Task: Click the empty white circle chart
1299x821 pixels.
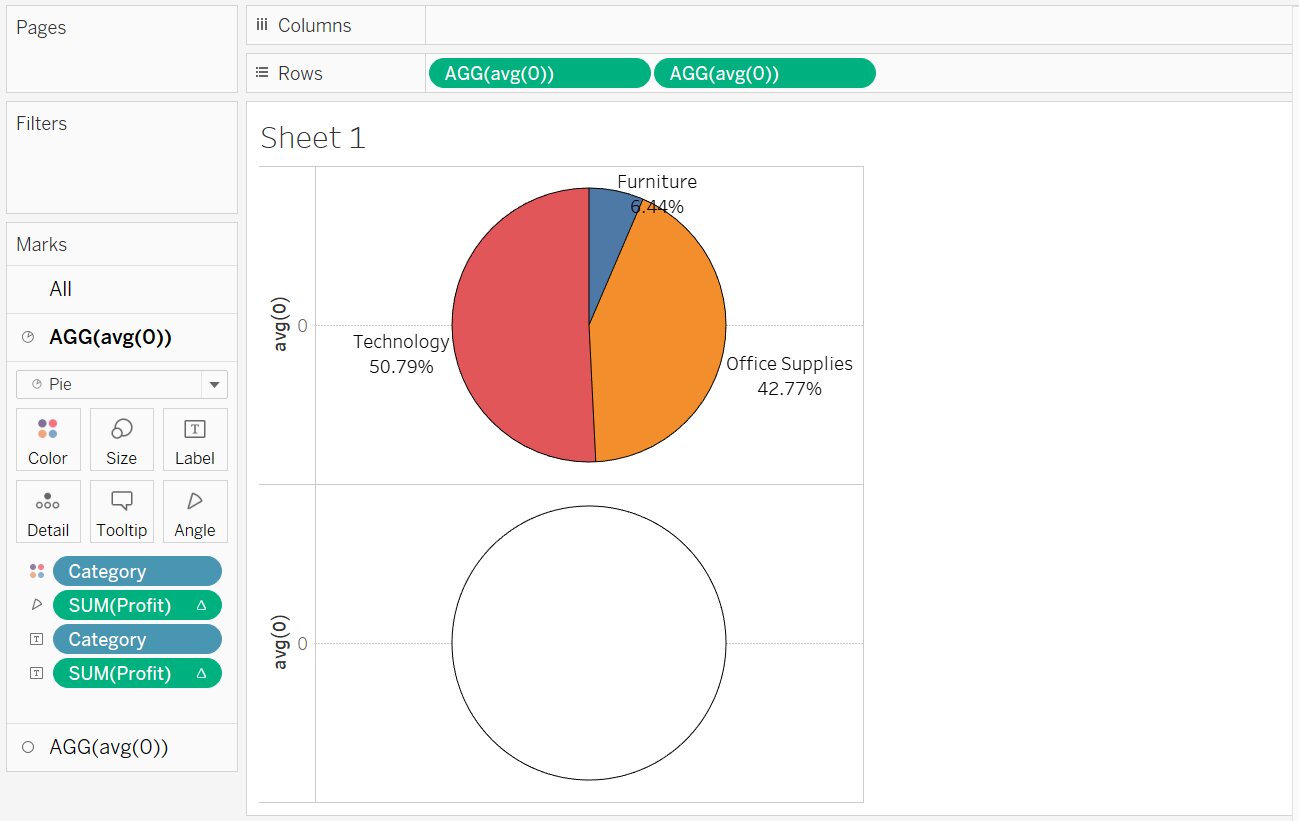Action: pyautogui.click(x=588, y=643)
